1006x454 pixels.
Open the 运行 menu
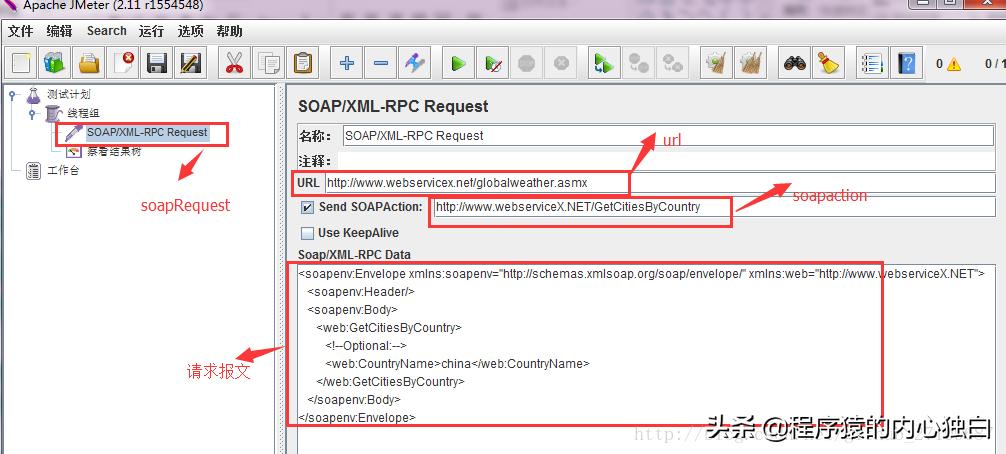pos(151,31)
